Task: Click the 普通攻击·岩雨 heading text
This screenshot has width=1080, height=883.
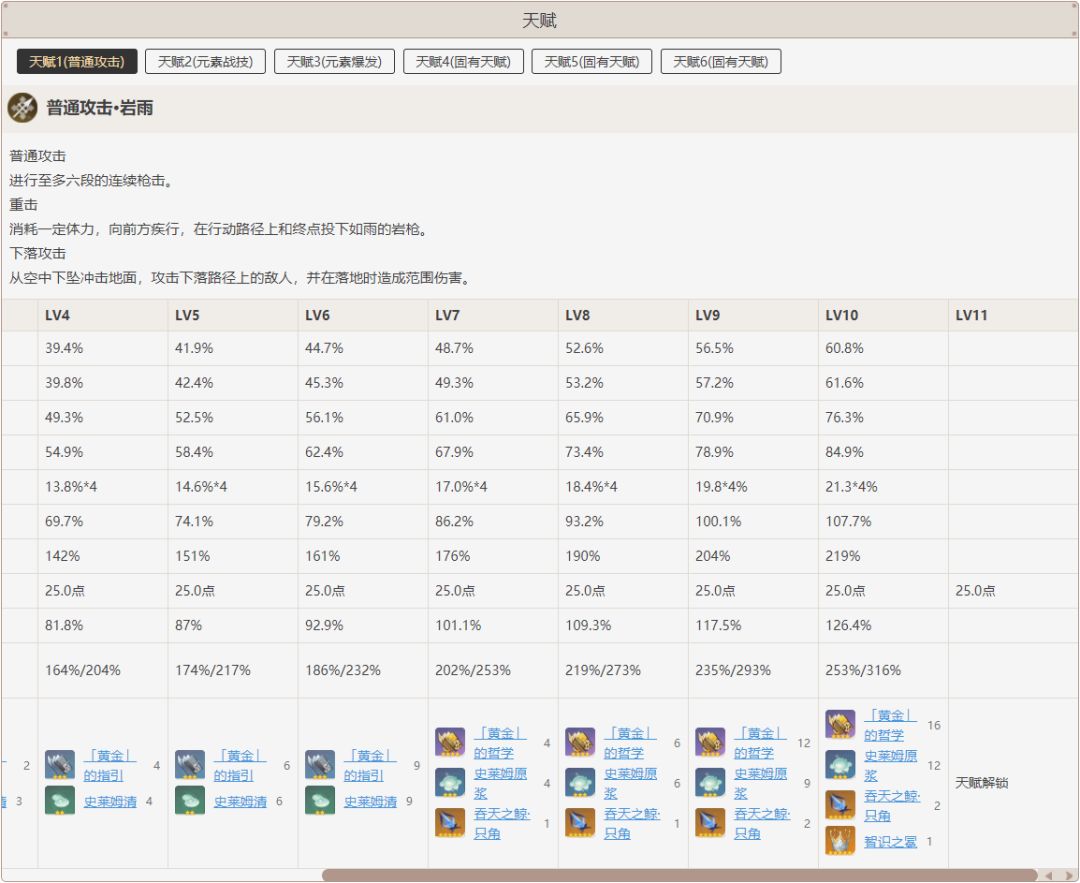Action: click(x=100, y=107)
